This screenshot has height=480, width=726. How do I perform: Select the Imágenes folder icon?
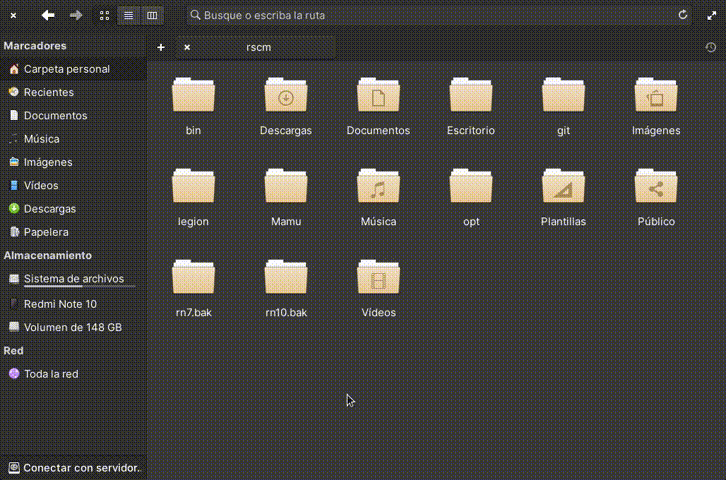(x=656, y=95)
